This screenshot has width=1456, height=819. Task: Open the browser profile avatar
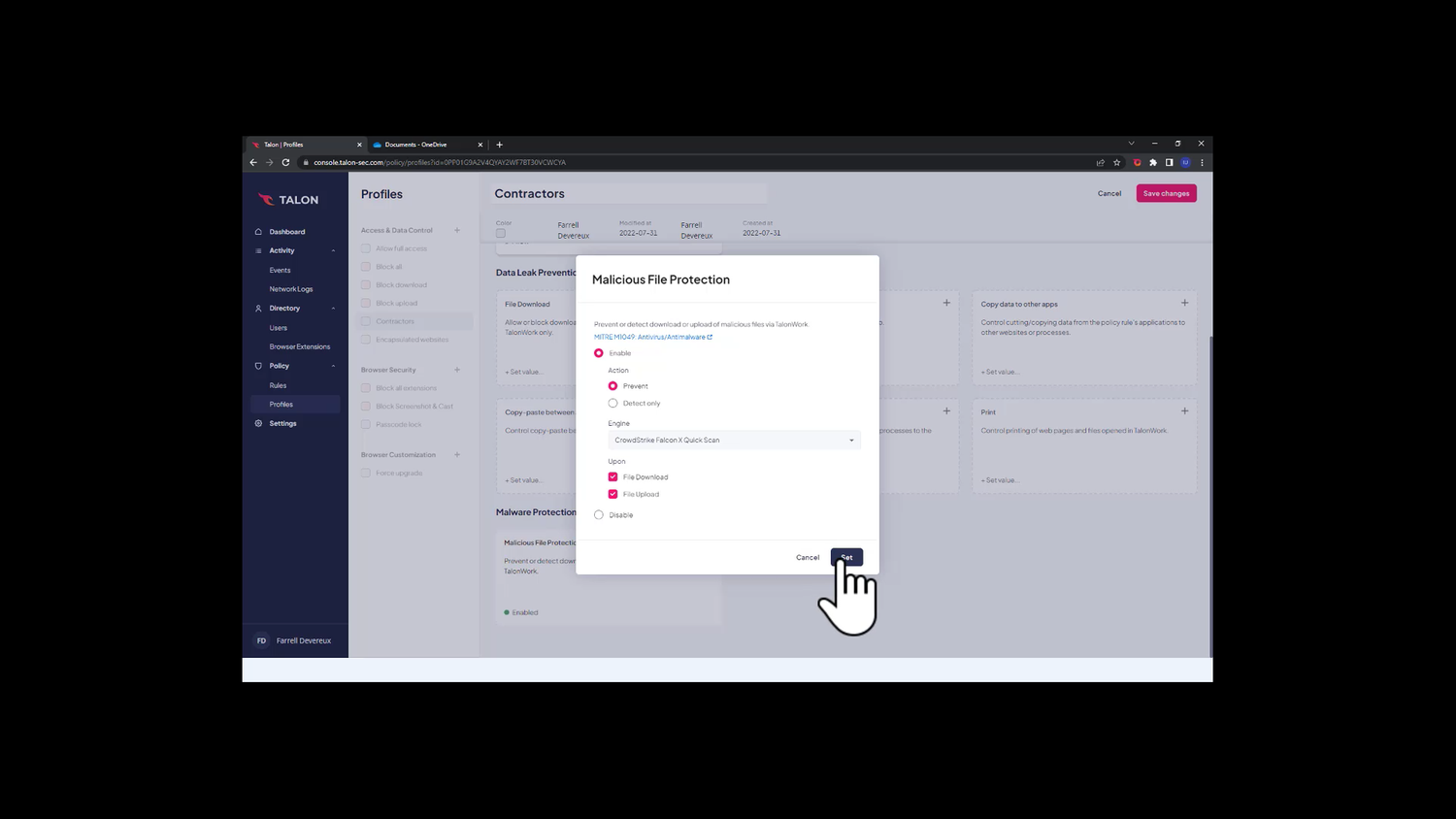[1185, 162]
